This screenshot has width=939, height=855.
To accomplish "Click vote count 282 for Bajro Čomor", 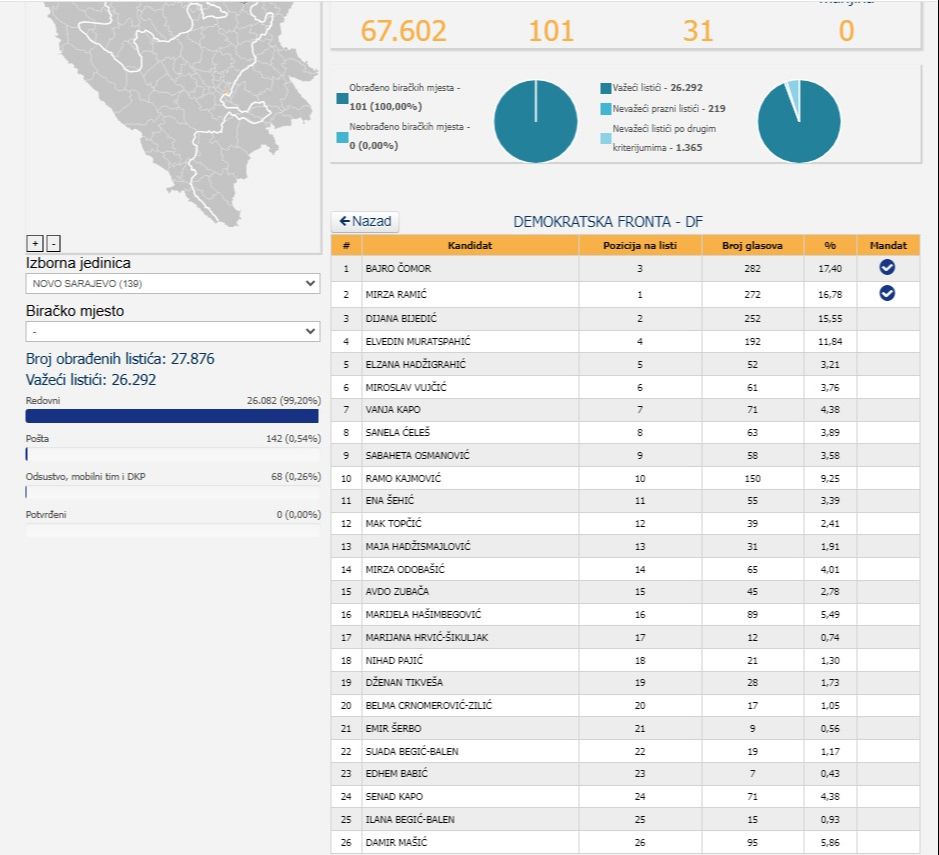I will (752, 269).
